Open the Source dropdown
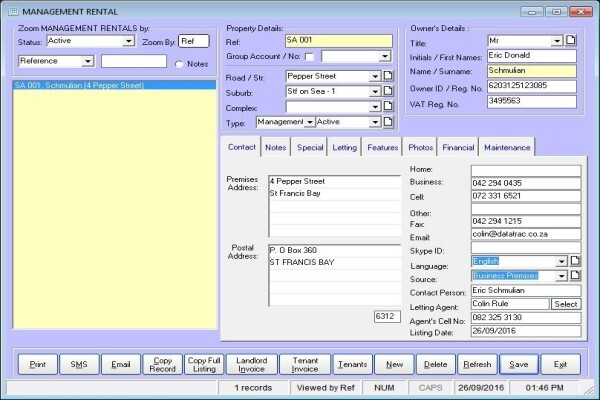 pyautogui.click(x=561, y=276)
